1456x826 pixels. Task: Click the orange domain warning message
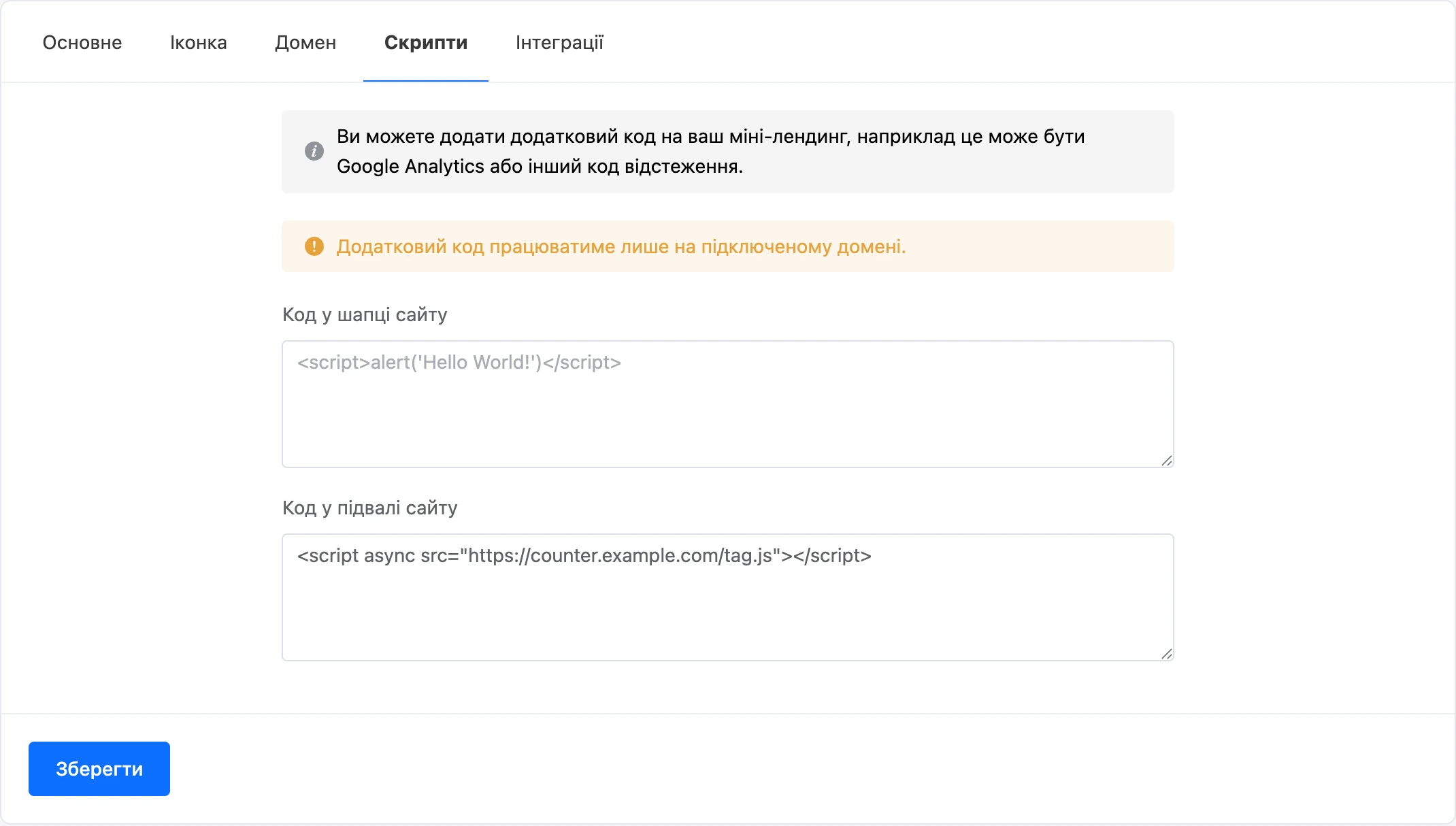coord(621,246)
